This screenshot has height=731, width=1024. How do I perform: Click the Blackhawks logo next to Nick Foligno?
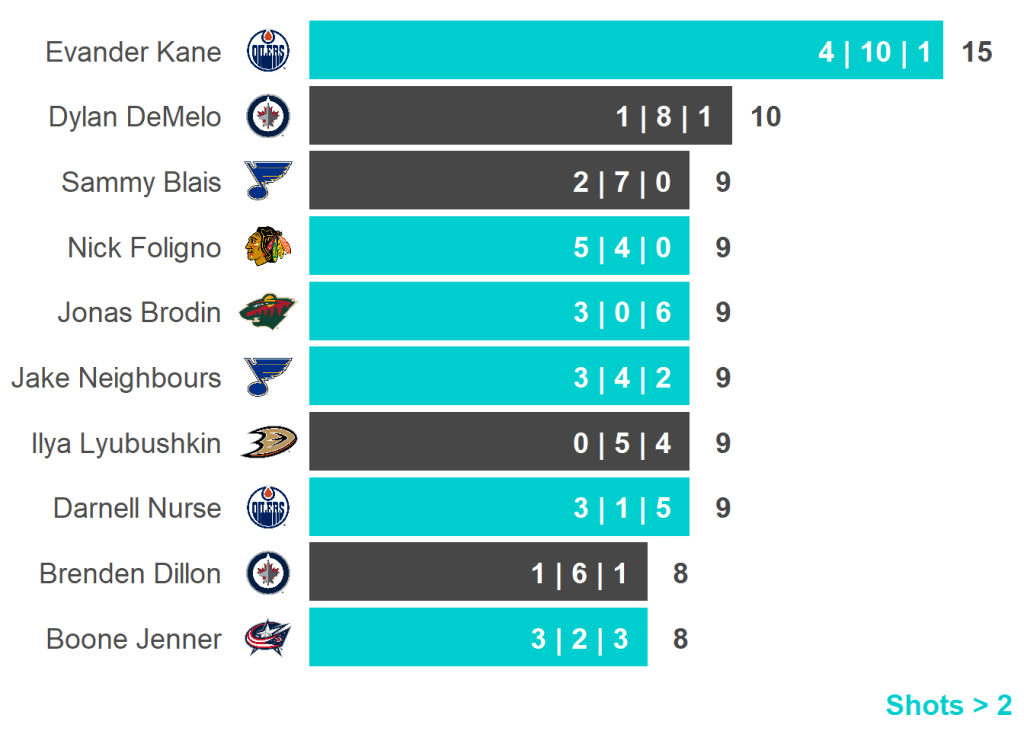(268, 246)
